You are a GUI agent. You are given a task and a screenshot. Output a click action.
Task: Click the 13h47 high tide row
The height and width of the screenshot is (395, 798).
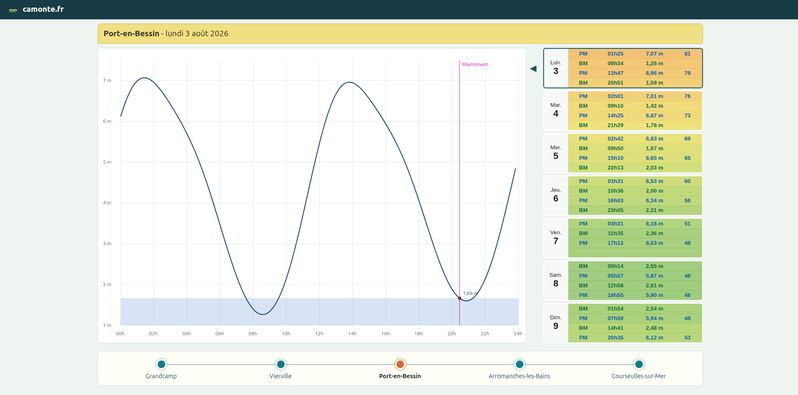(635, 73)
